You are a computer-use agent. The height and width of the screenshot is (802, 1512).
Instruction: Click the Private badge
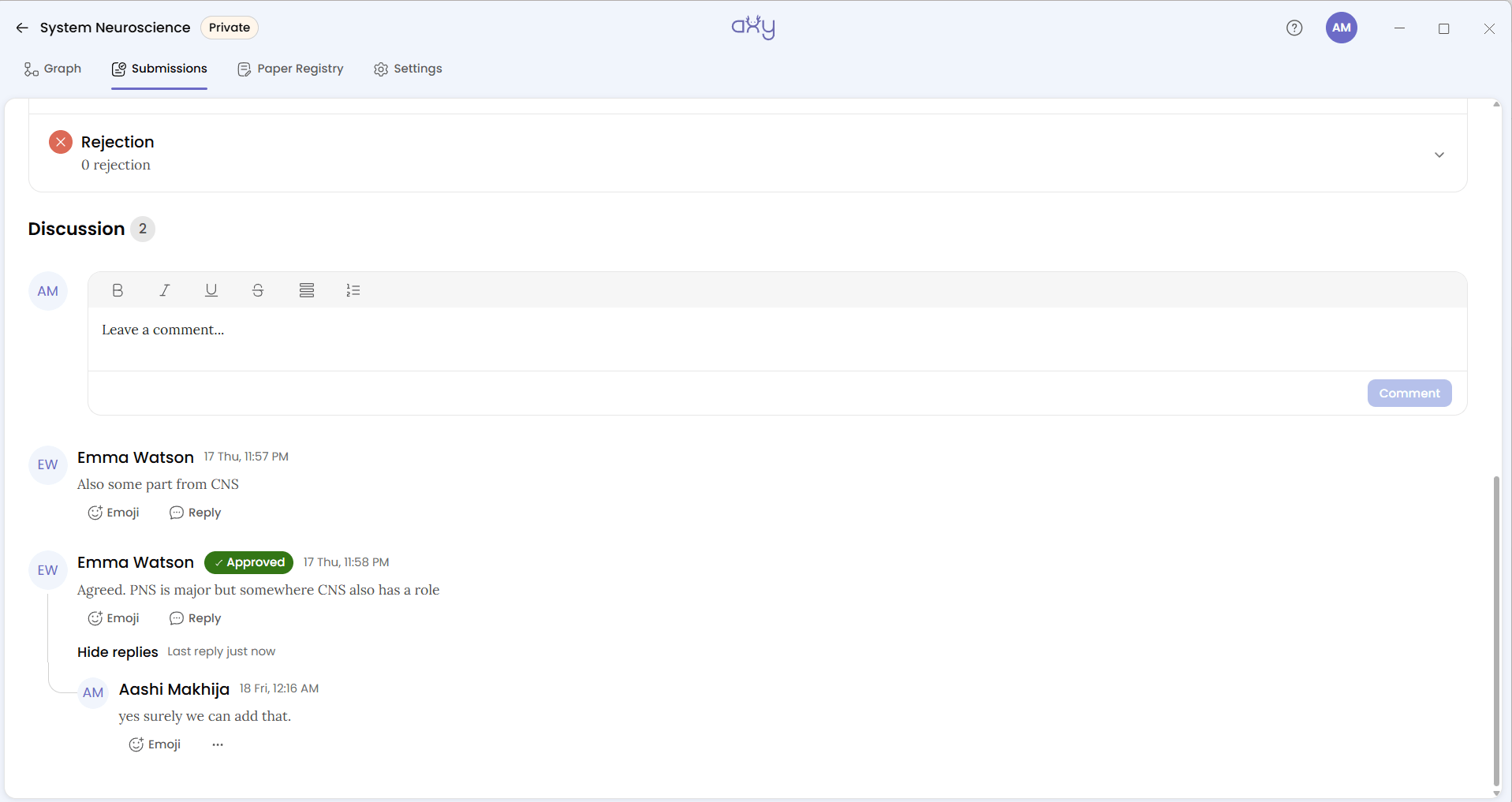click(x=230, y=28)
